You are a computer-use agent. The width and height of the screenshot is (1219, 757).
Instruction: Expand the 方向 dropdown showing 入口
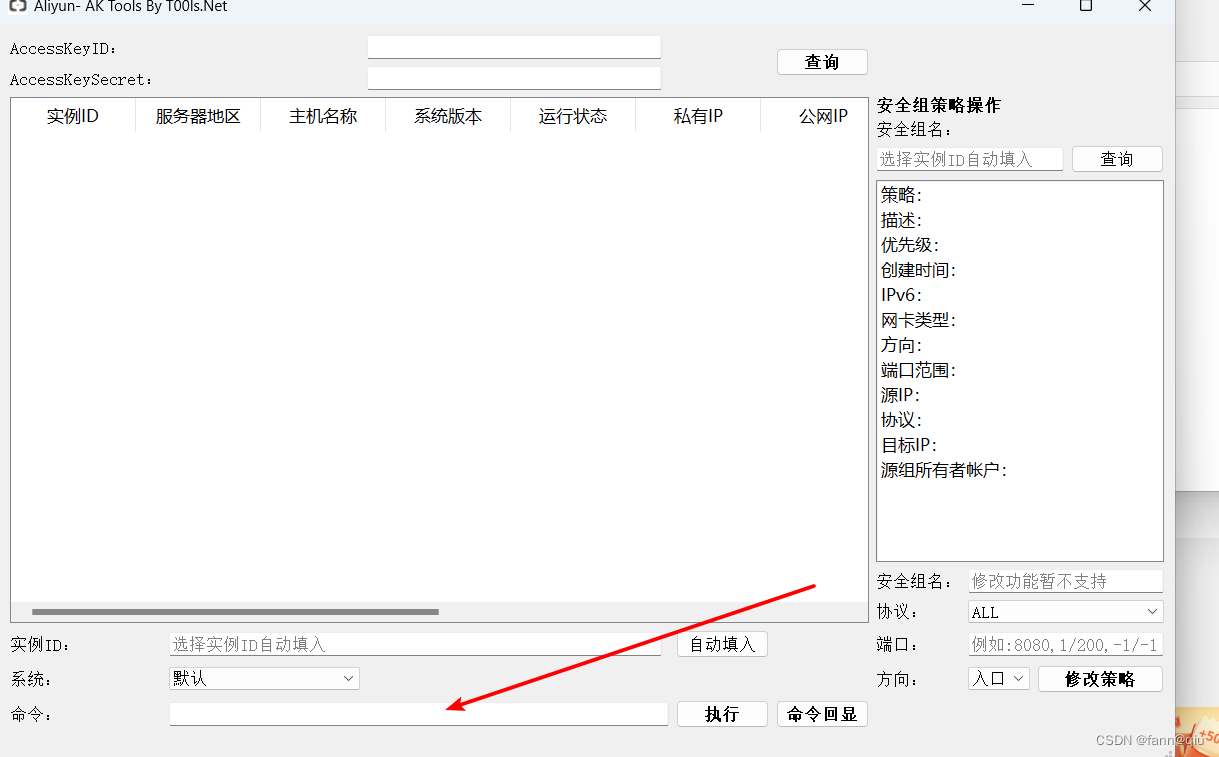coord(998,678)
